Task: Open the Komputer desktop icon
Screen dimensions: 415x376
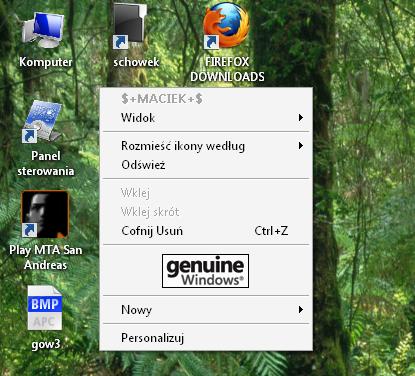Action: coord(43,31)
